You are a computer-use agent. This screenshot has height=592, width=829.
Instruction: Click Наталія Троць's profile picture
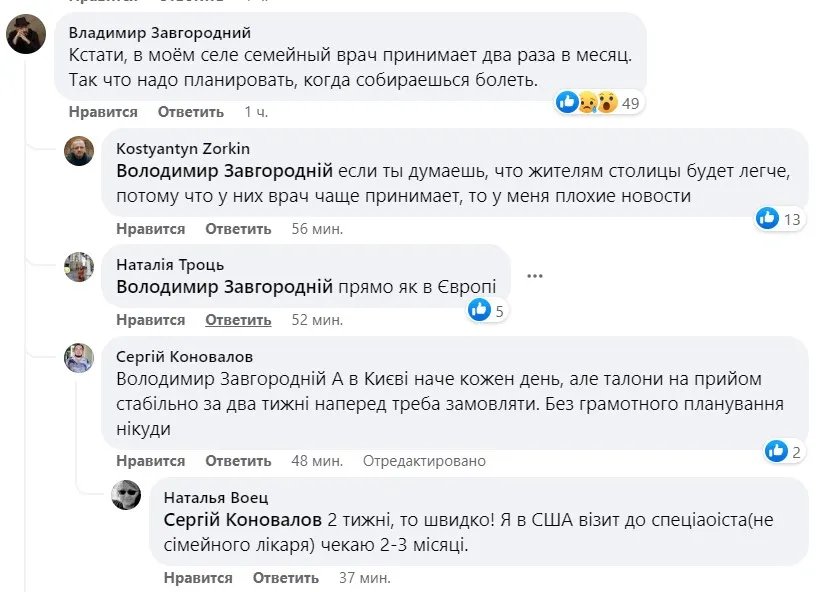[79, 266]
